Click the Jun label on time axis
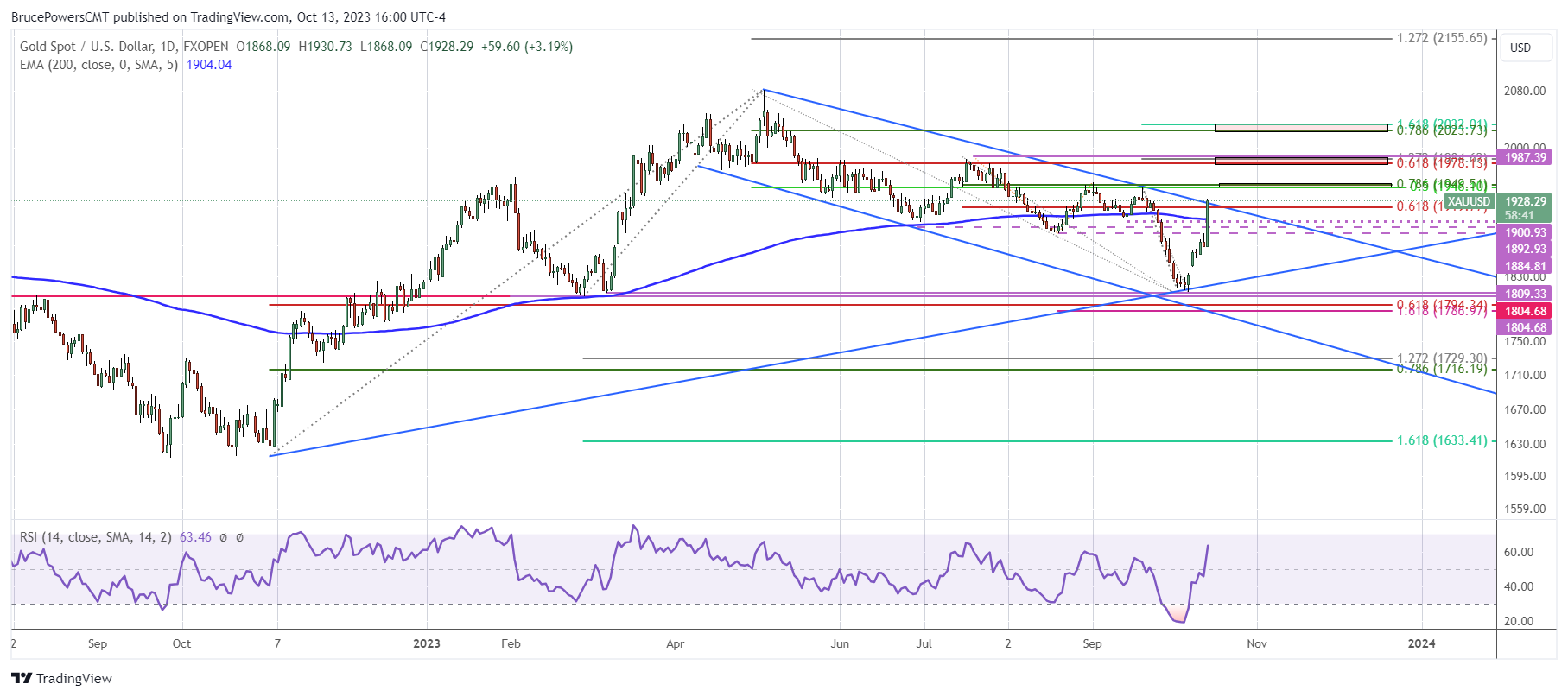The height and width of the screenshot is (697, 1568). [840, 643]
